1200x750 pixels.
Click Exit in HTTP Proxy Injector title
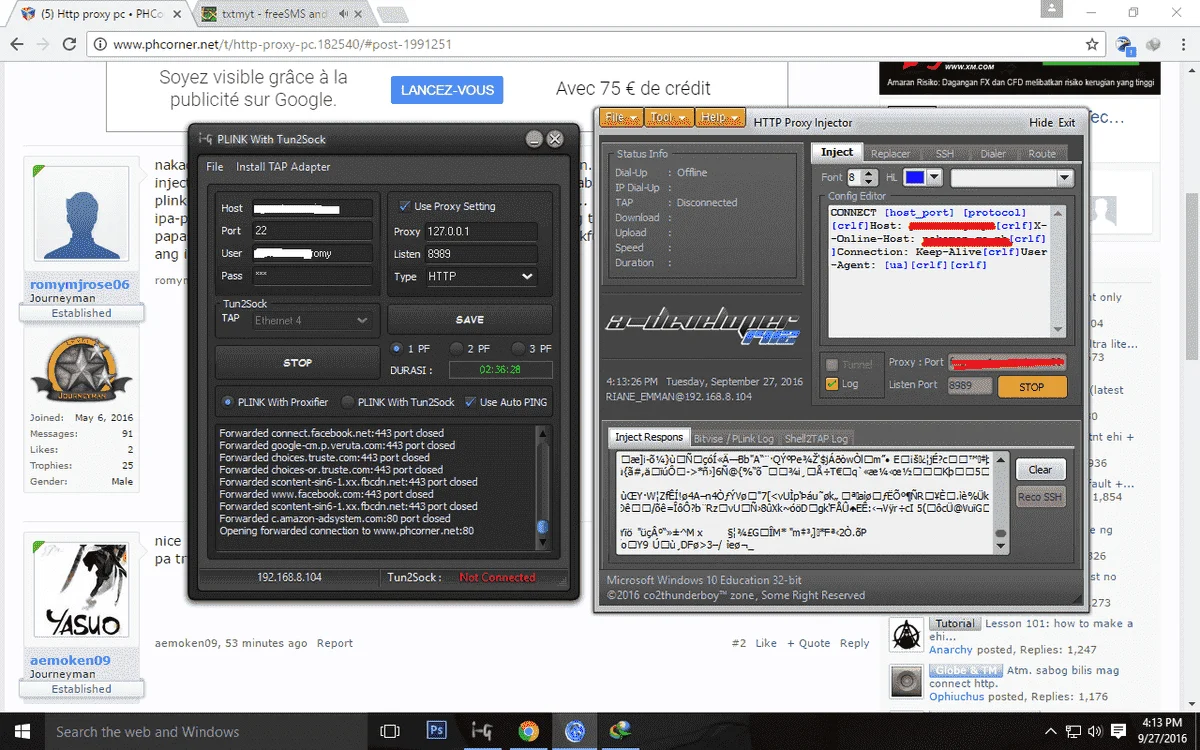click(x=1067, y=122)
